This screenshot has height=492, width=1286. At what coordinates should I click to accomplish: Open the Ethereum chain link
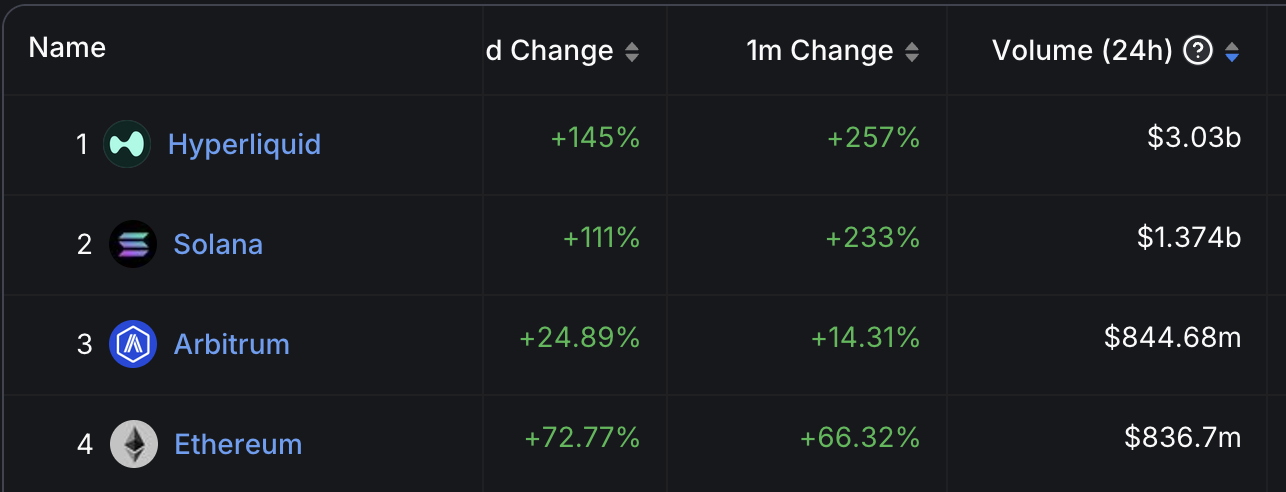tap(238, 444)
